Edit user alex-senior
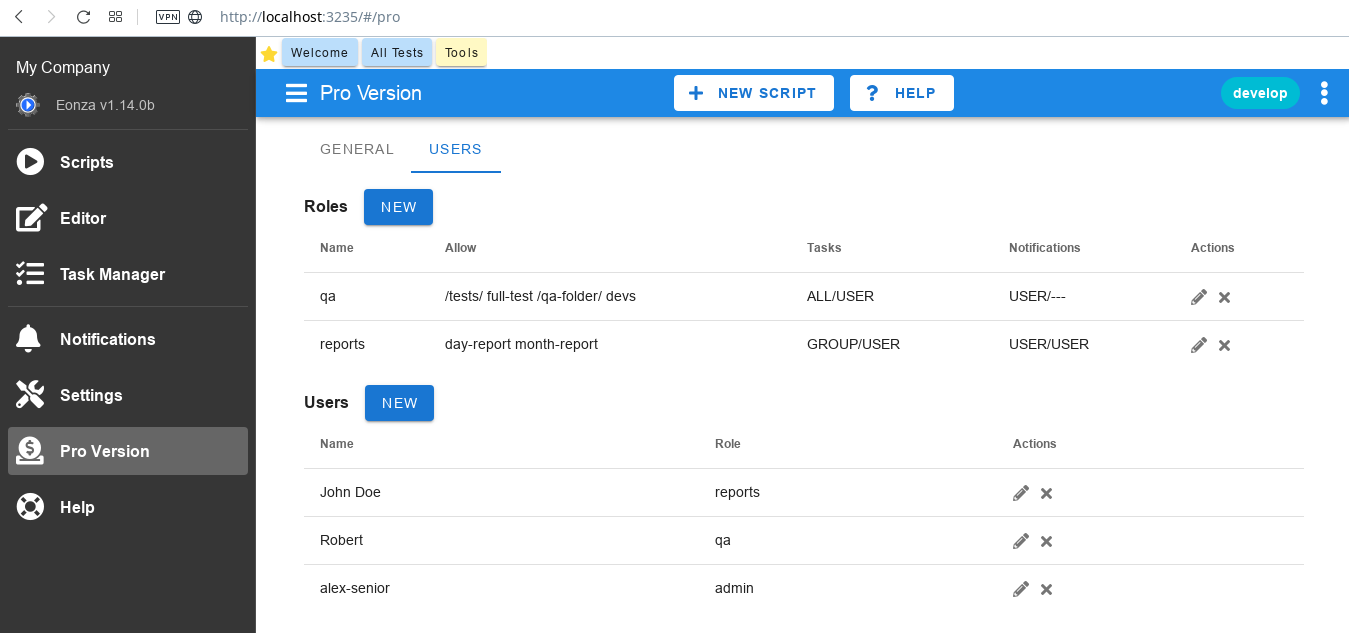Viewport: 1349px width, 633px height. [x=1021, y=589]
